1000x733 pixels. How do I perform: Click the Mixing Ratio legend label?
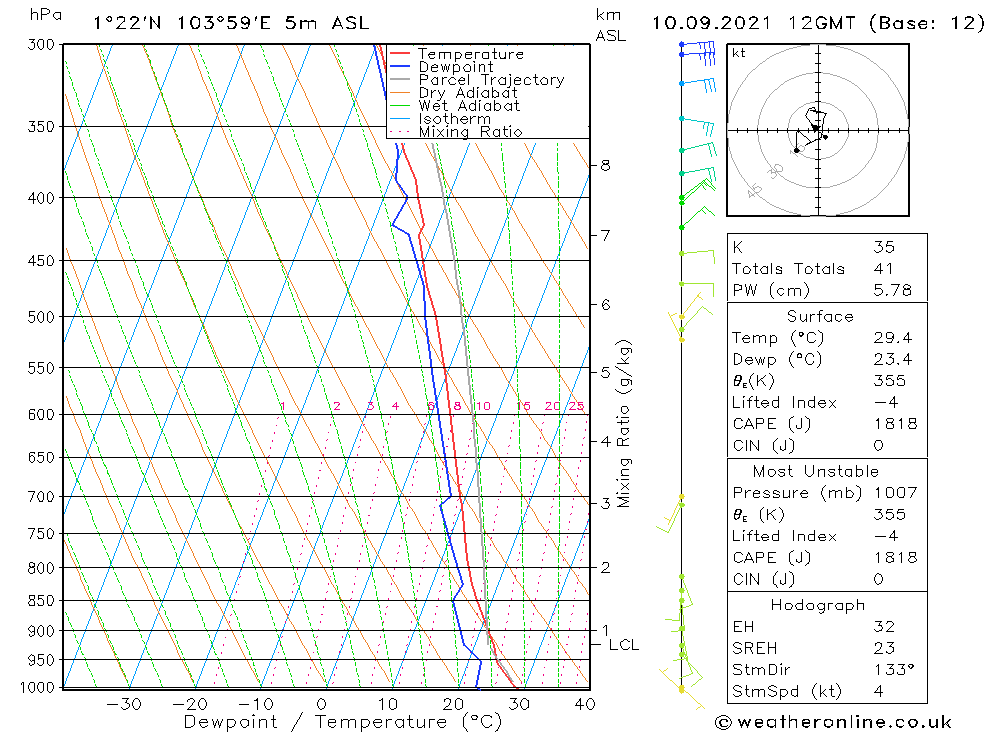471,132
